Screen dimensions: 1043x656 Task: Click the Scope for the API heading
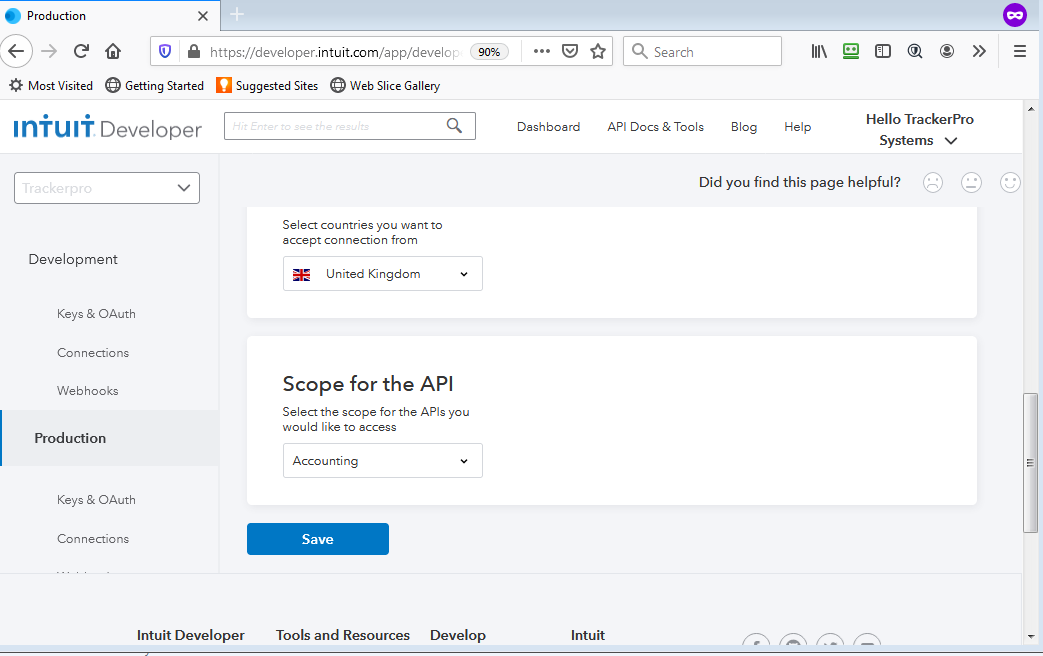pos(368,384)
